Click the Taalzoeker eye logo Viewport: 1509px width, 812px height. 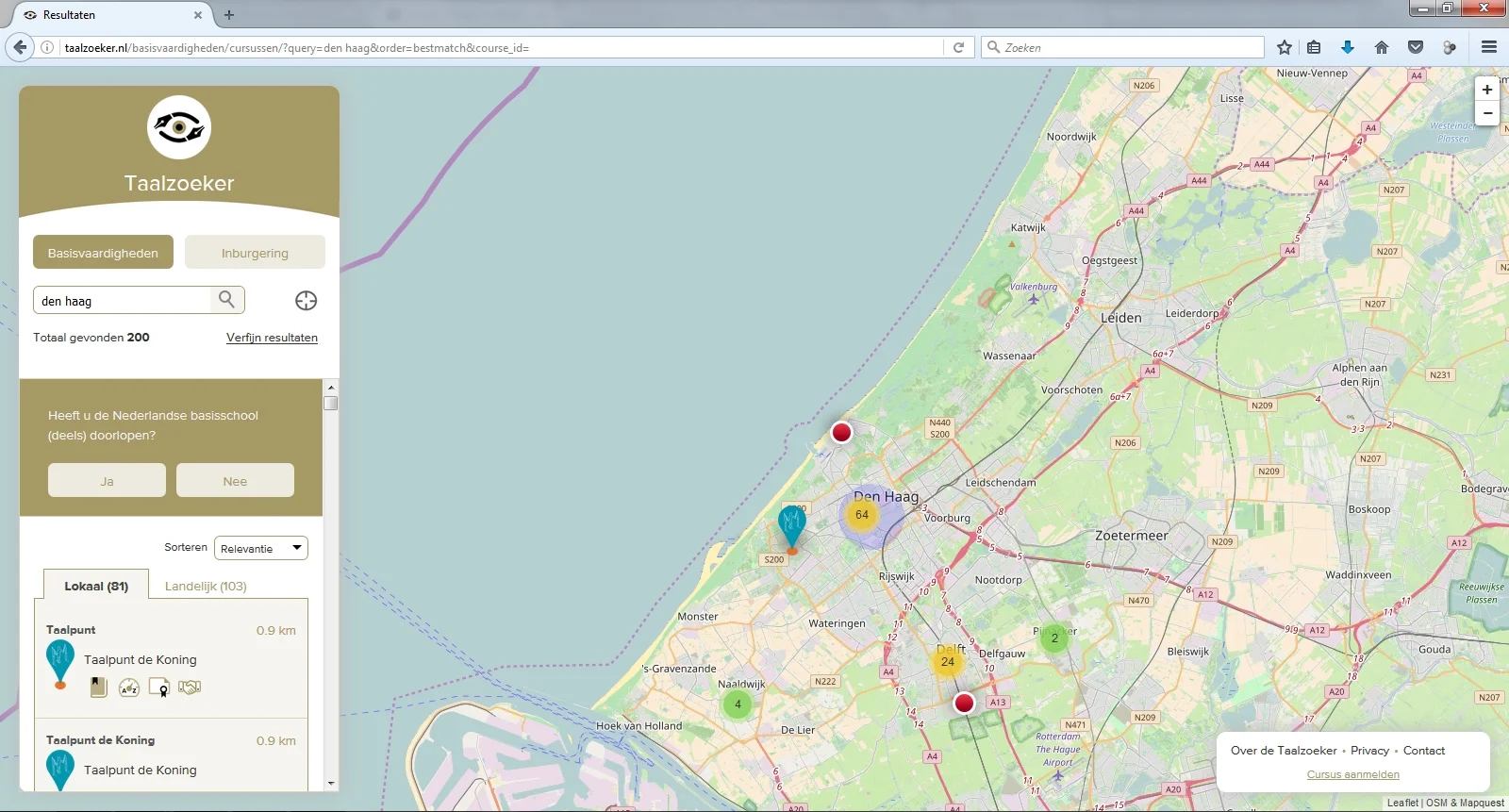[x=179, y=127]
